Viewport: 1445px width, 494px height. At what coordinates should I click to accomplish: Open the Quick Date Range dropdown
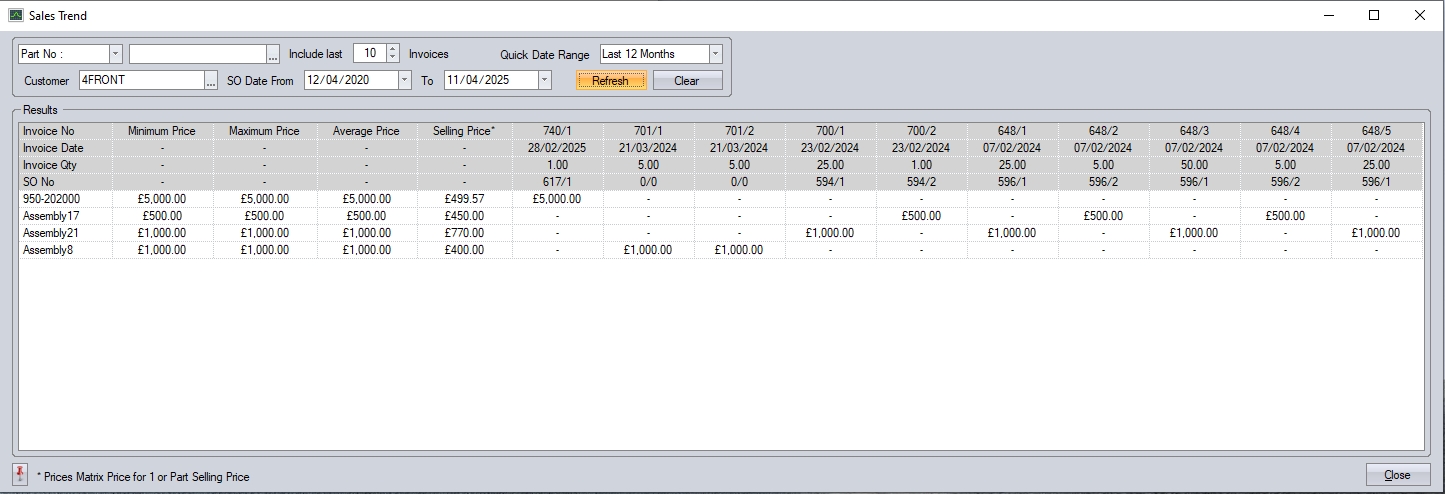point(715,54)
